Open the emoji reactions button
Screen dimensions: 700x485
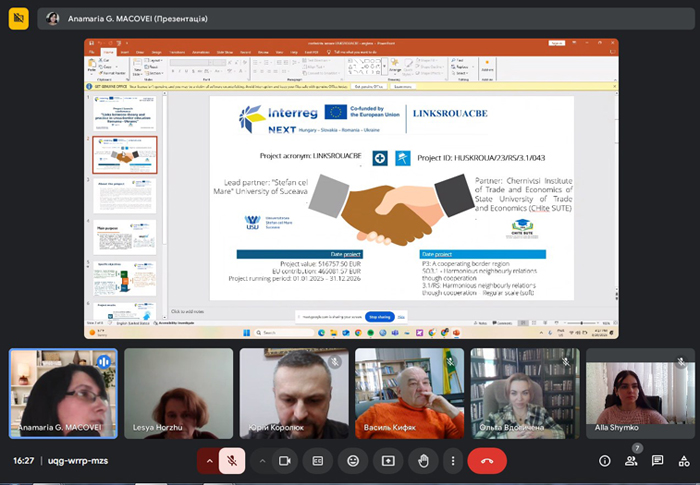[353, 461]
